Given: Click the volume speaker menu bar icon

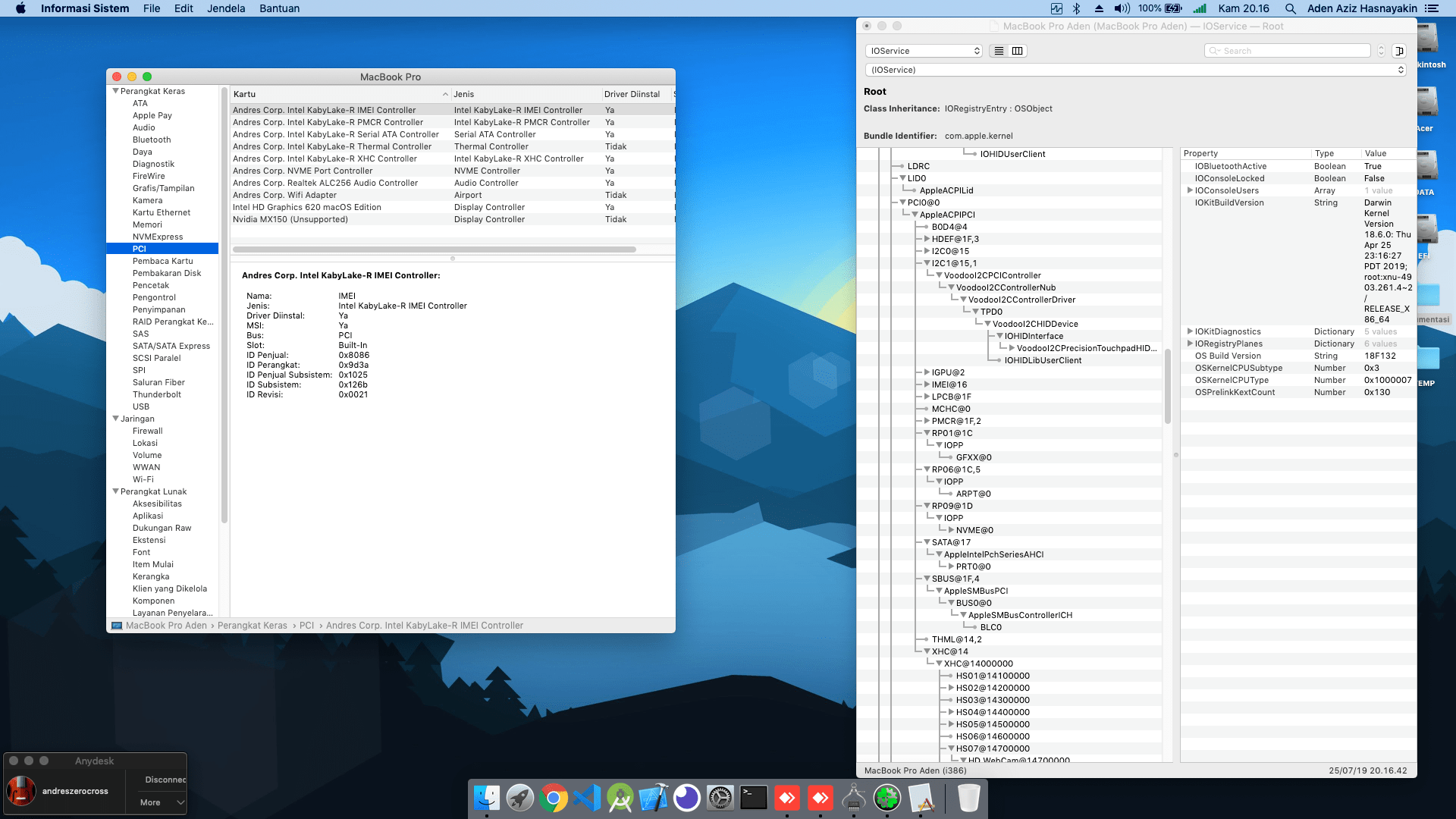Looking at the screenshot, I should pos(1122,8).
